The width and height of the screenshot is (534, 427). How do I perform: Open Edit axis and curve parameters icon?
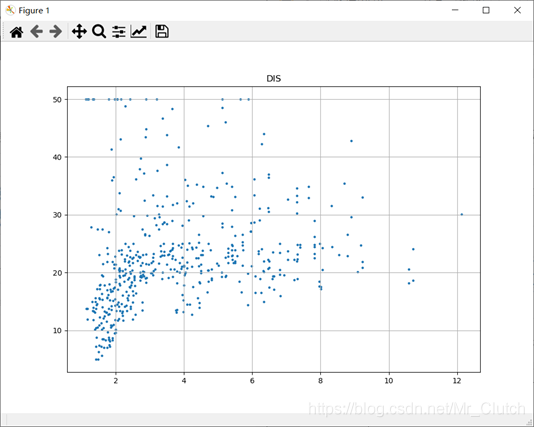[x=139, y=32]
